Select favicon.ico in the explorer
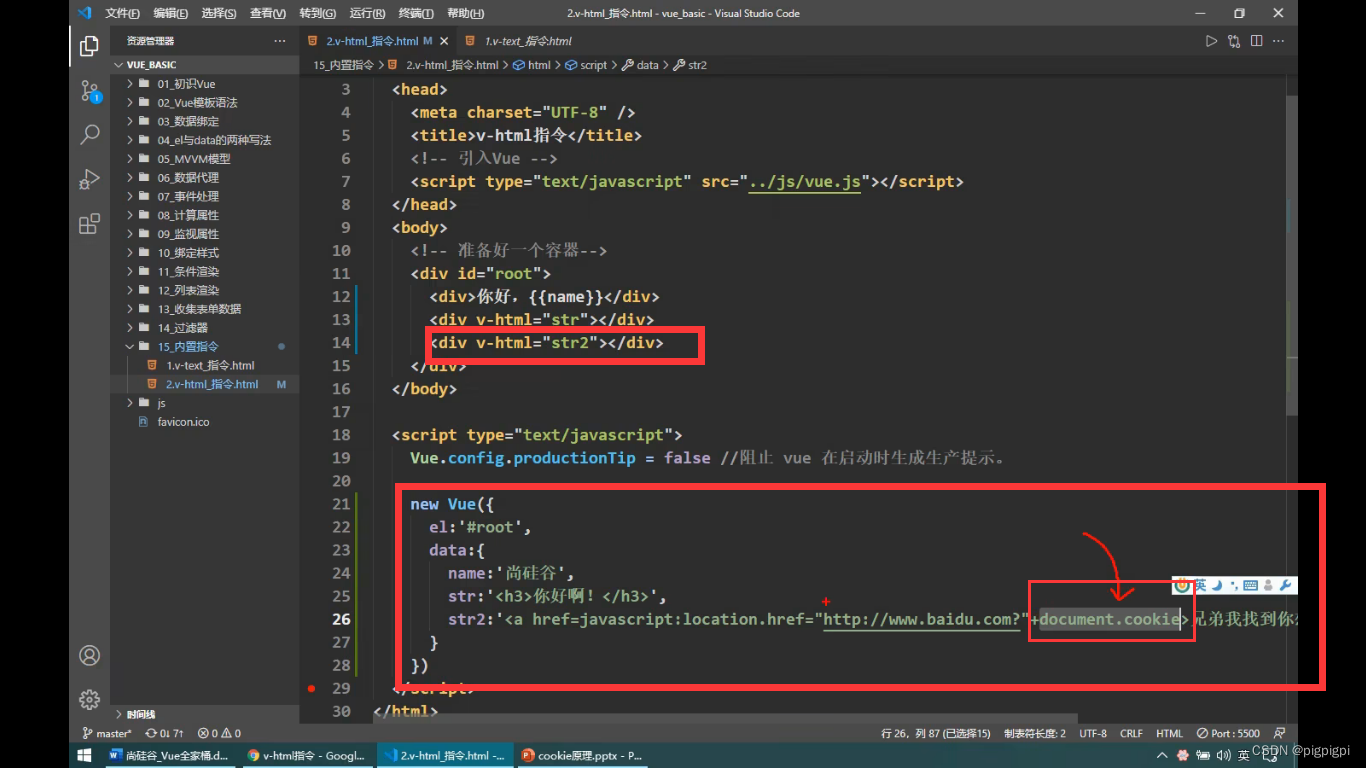Screen dimensions: 1366x768 tap(183, 422)
